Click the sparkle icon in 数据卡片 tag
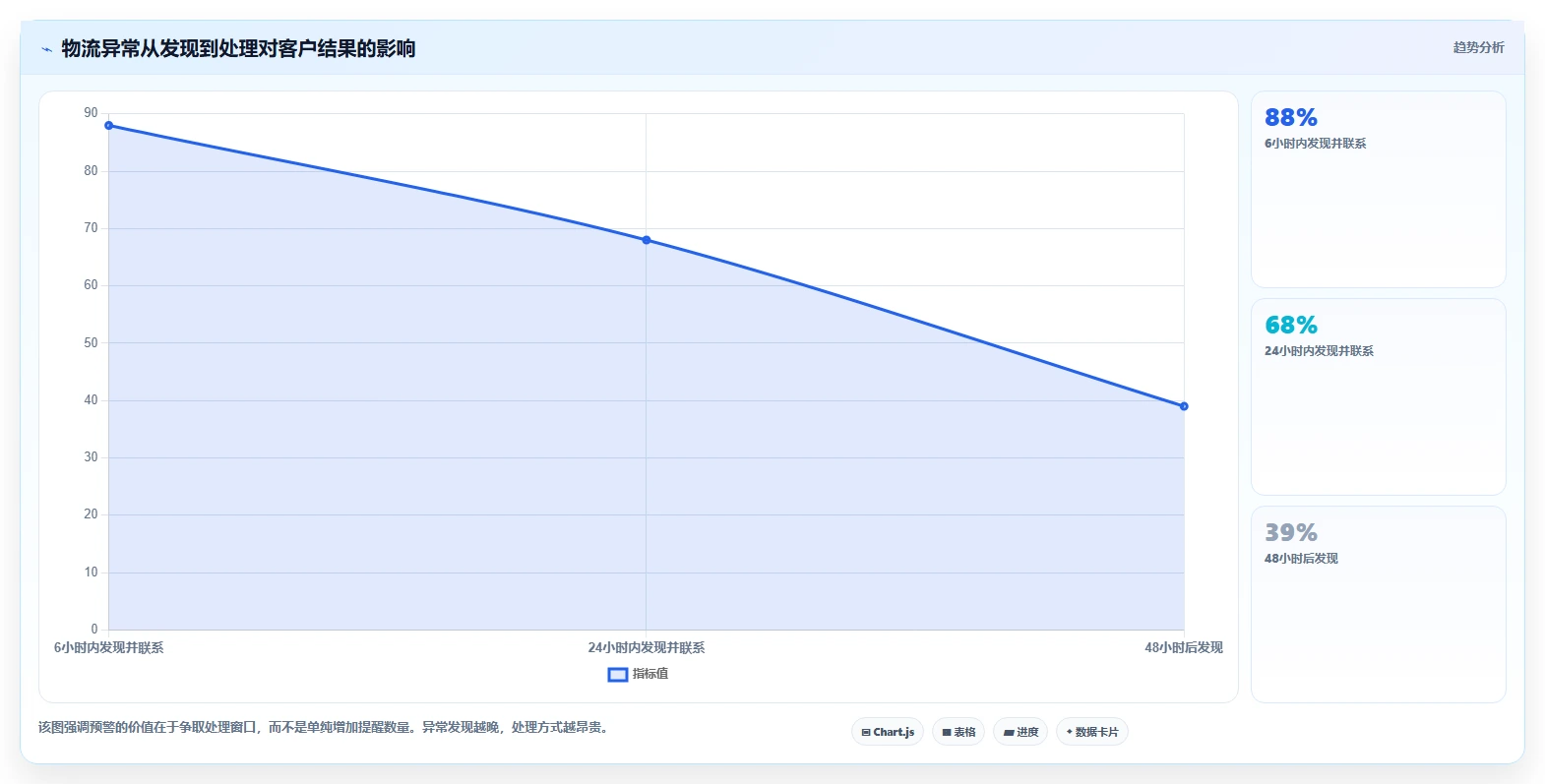 (1070, 732)
